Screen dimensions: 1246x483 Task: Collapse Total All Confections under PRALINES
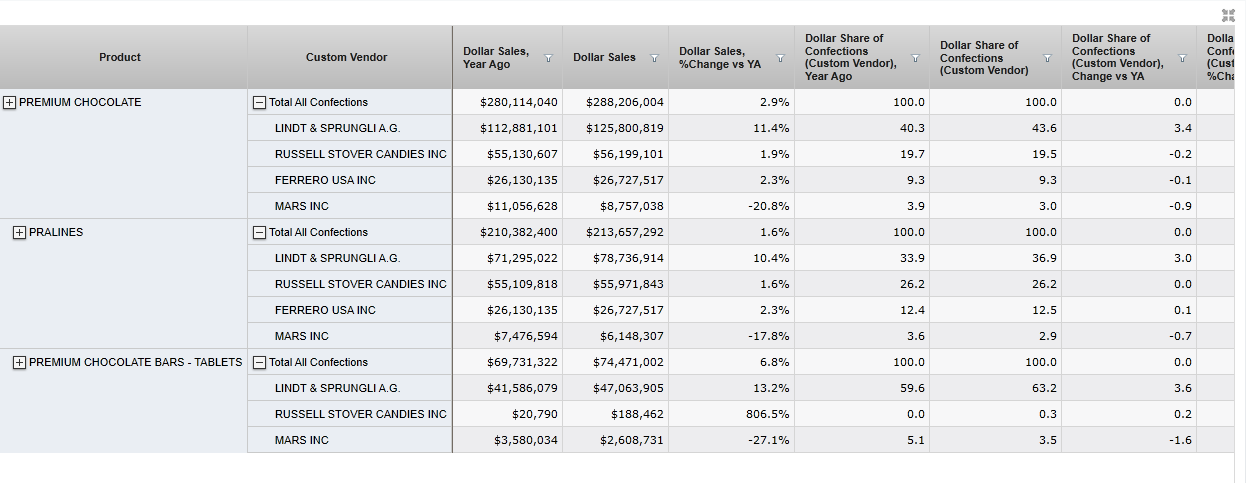[x=260, y=232]
